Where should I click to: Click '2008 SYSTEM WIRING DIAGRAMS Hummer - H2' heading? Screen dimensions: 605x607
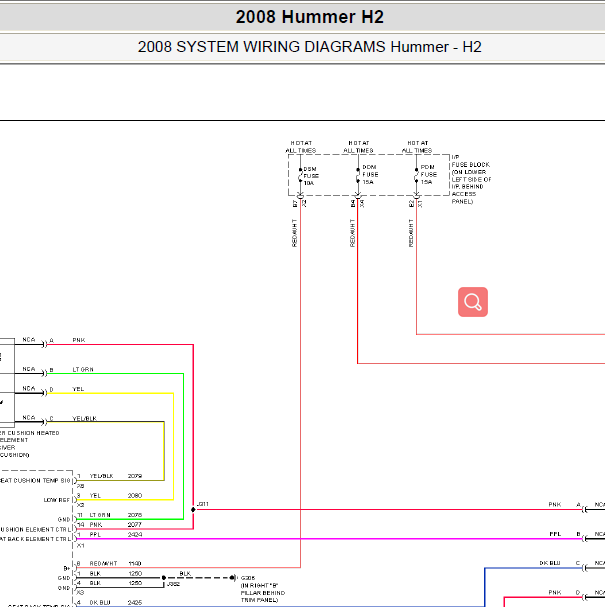[310, 47]
